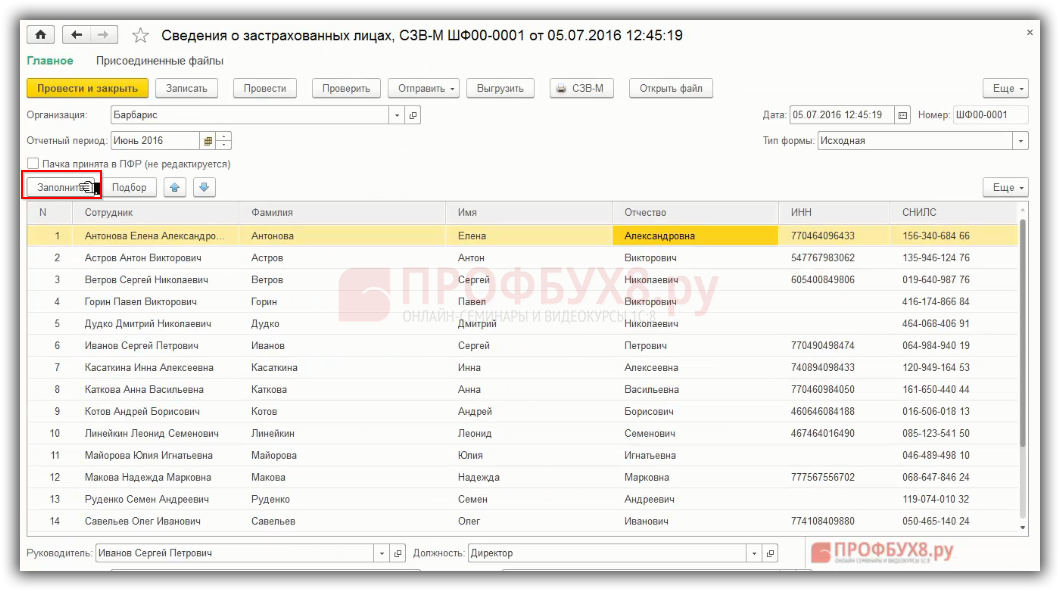
Task: Expand the Должность dropdown list
Action: coord(753,553)
